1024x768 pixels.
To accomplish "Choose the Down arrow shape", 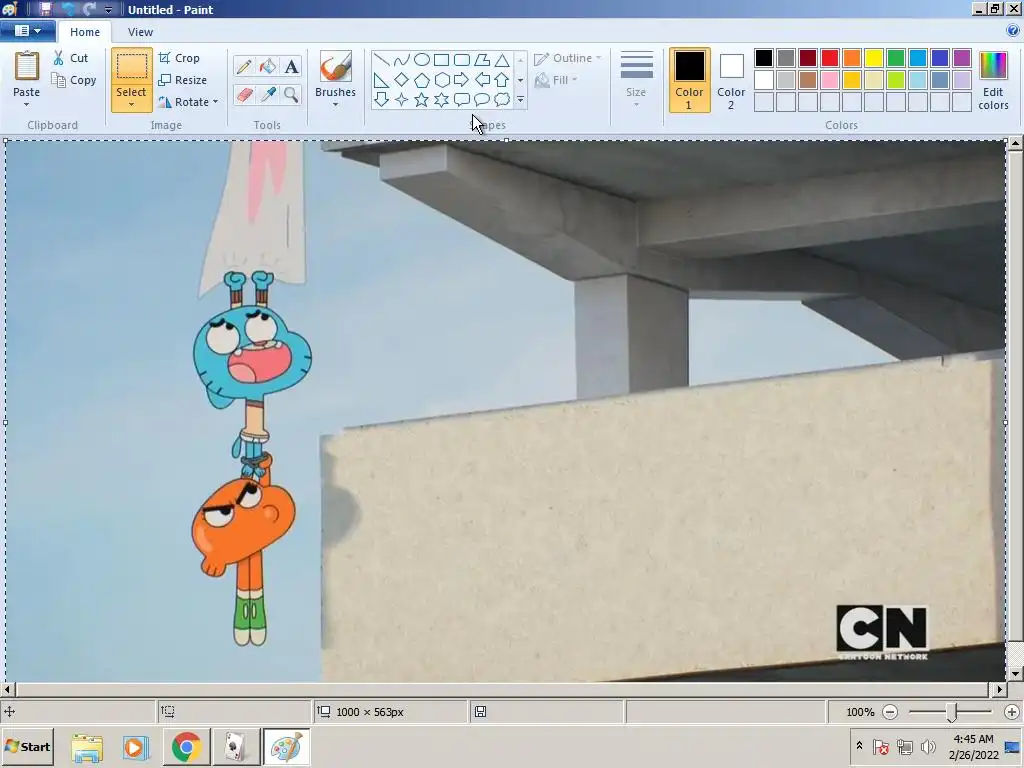I will (x=381, y=99).
